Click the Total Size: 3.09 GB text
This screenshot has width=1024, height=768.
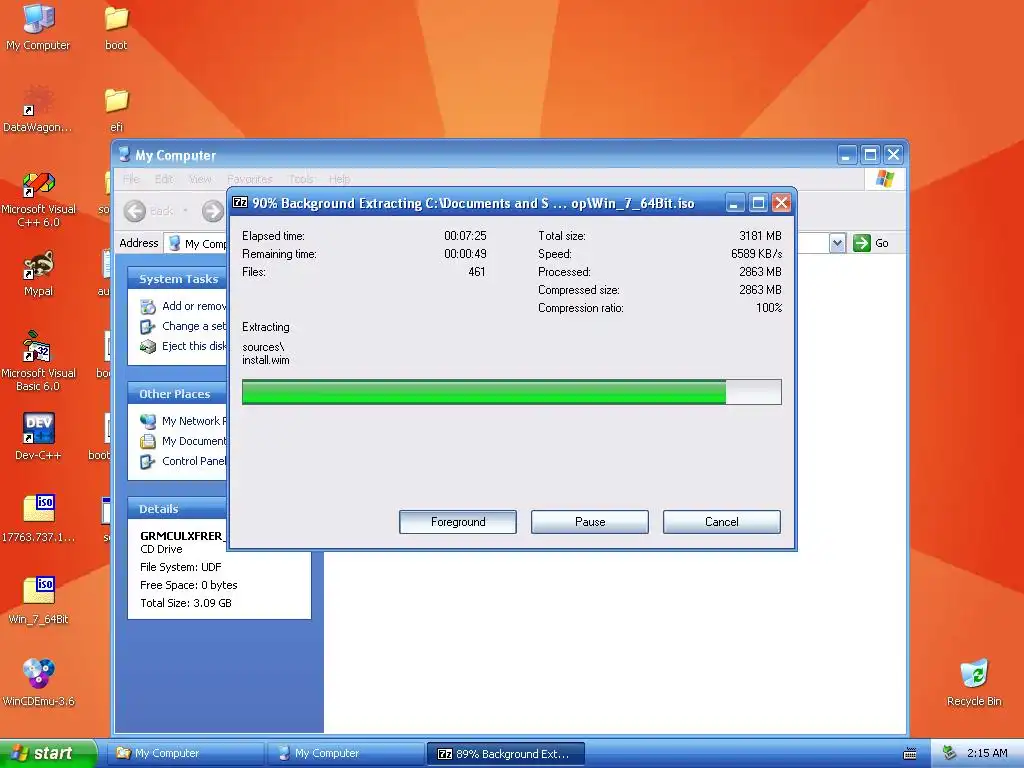point(185,603)
